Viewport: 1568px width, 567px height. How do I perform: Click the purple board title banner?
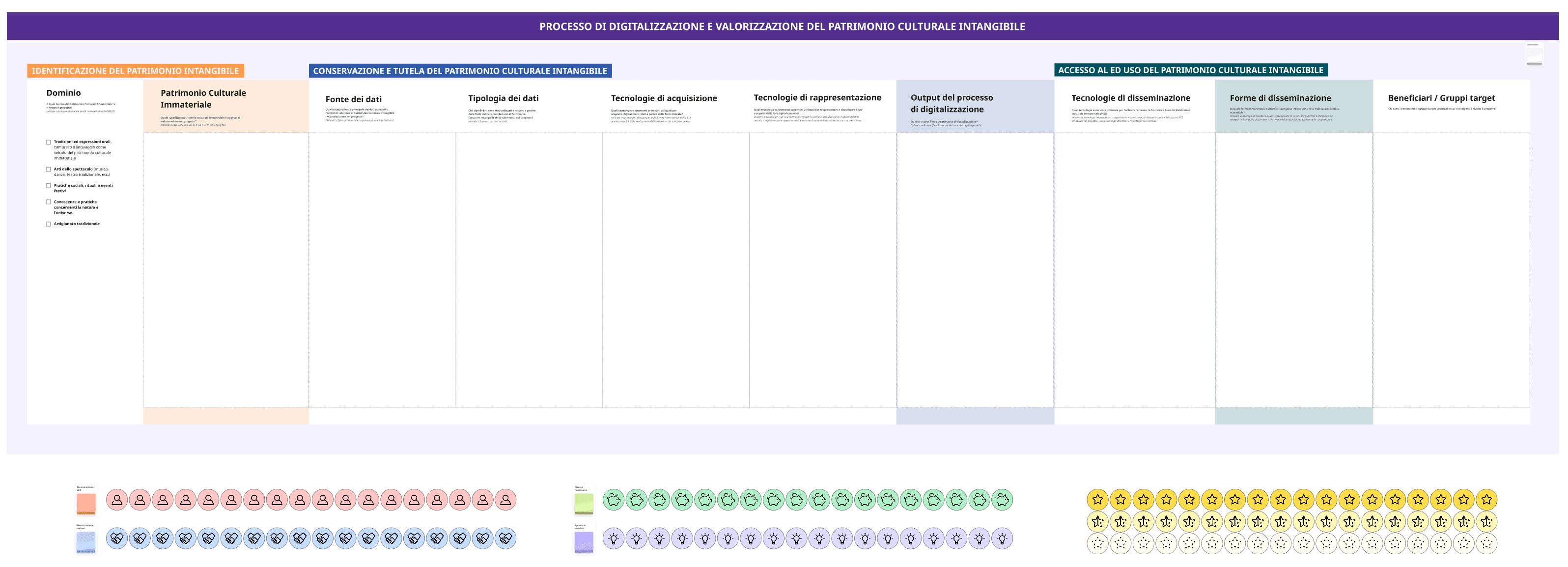(783, 26)
